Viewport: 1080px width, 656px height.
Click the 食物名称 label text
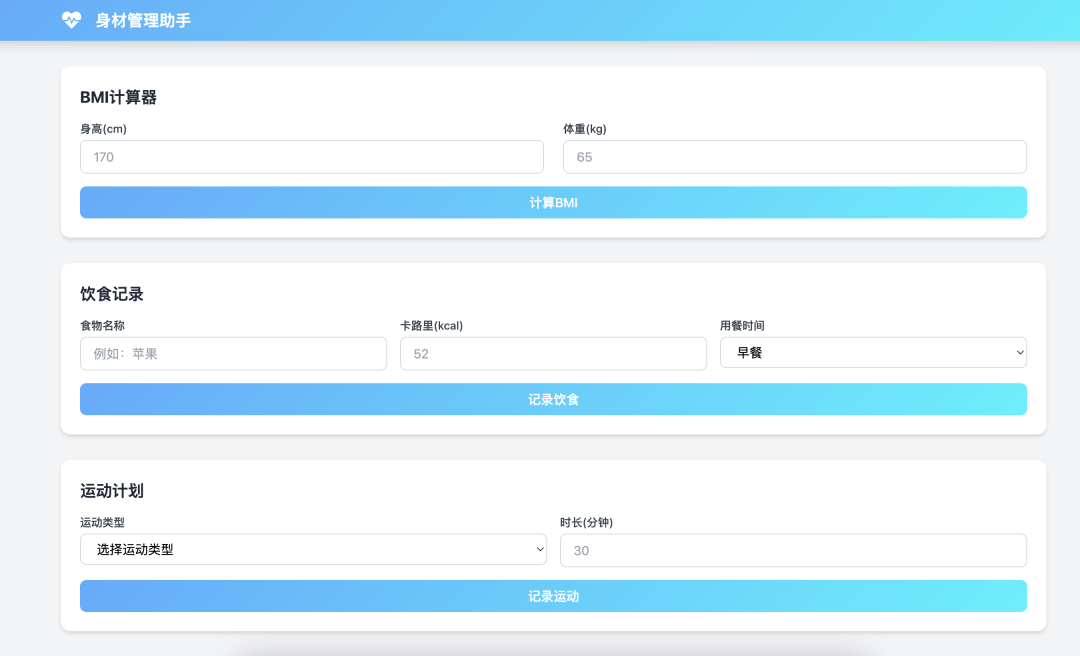tap(102, 325)
